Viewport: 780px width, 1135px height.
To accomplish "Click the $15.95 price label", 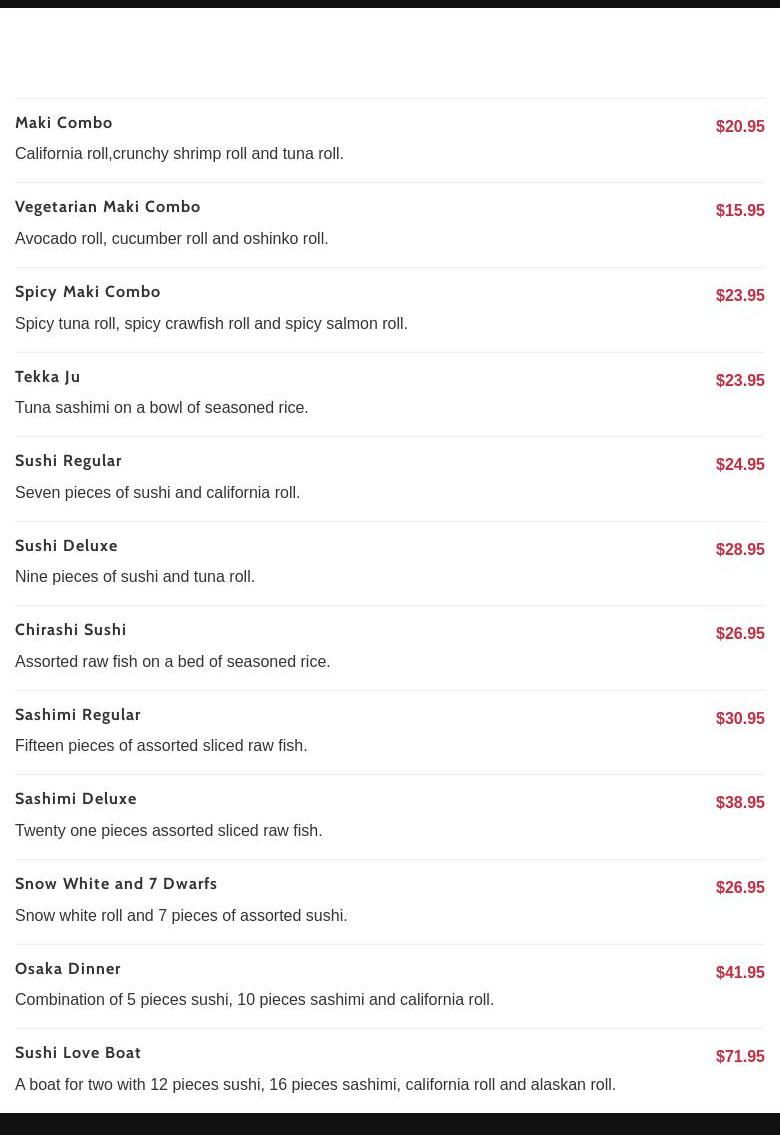I will pos(740,211).
